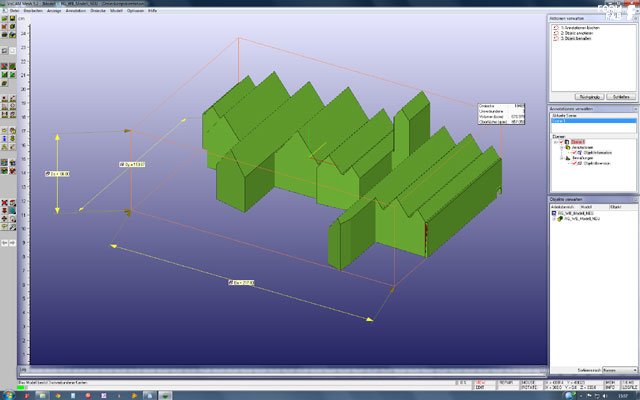The image size is (640, 400).
Task: Select the Objektdimension tree item
Action: [597, 163]
